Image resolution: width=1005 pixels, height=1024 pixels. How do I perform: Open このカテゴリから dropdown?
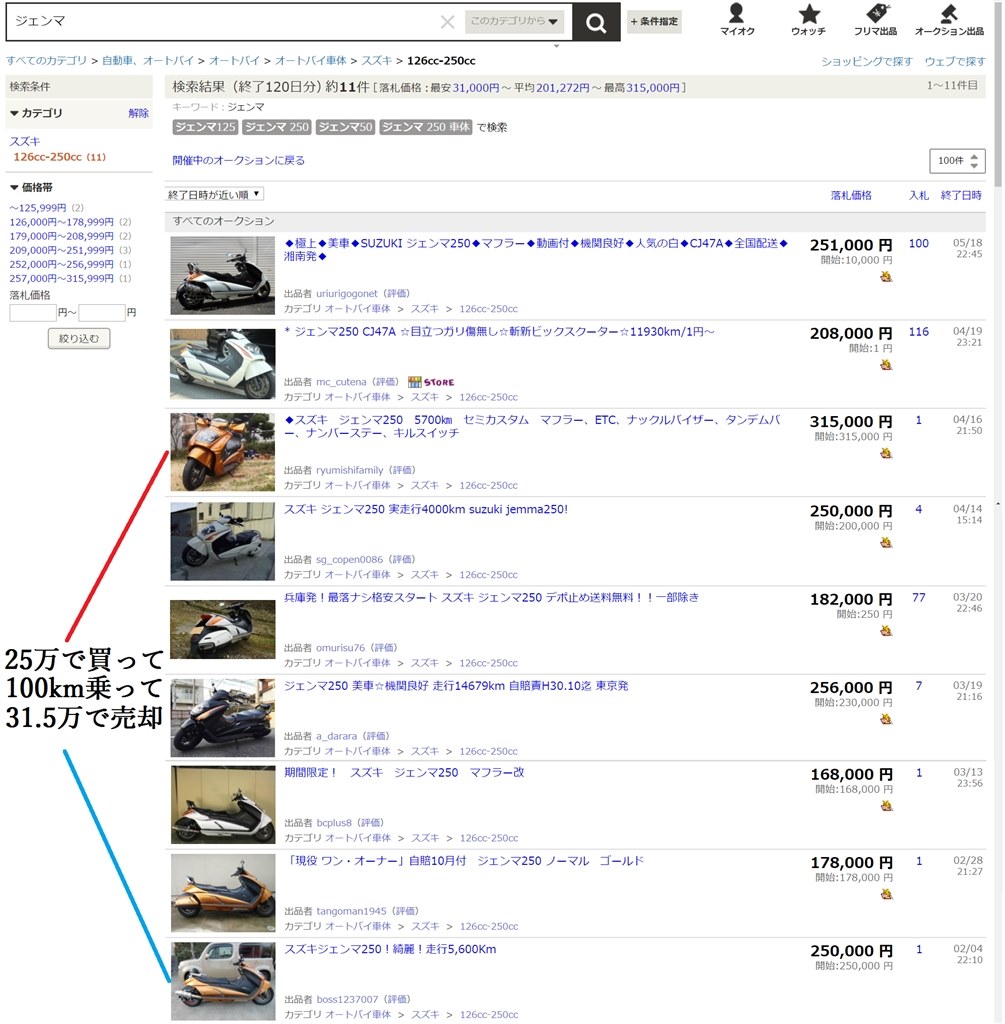514,22
